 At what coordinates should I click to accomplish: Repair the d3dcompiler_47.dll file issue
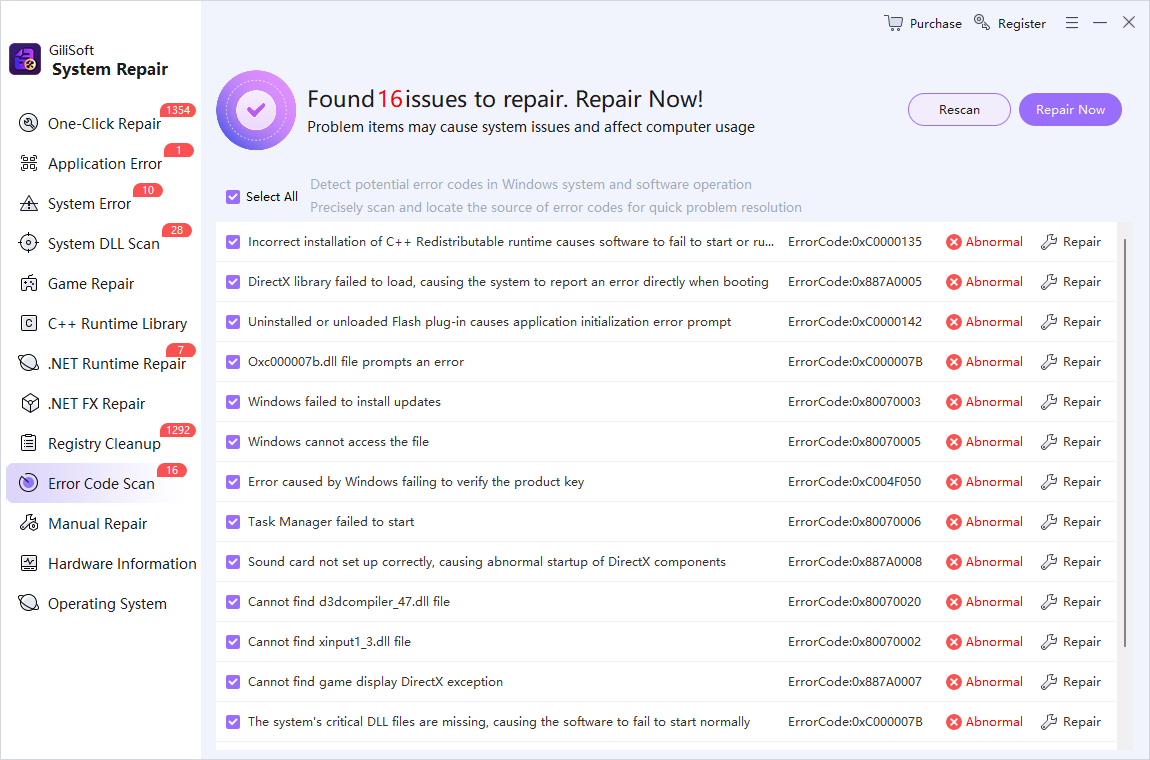pyautogui.click(x=1071, y=602)
